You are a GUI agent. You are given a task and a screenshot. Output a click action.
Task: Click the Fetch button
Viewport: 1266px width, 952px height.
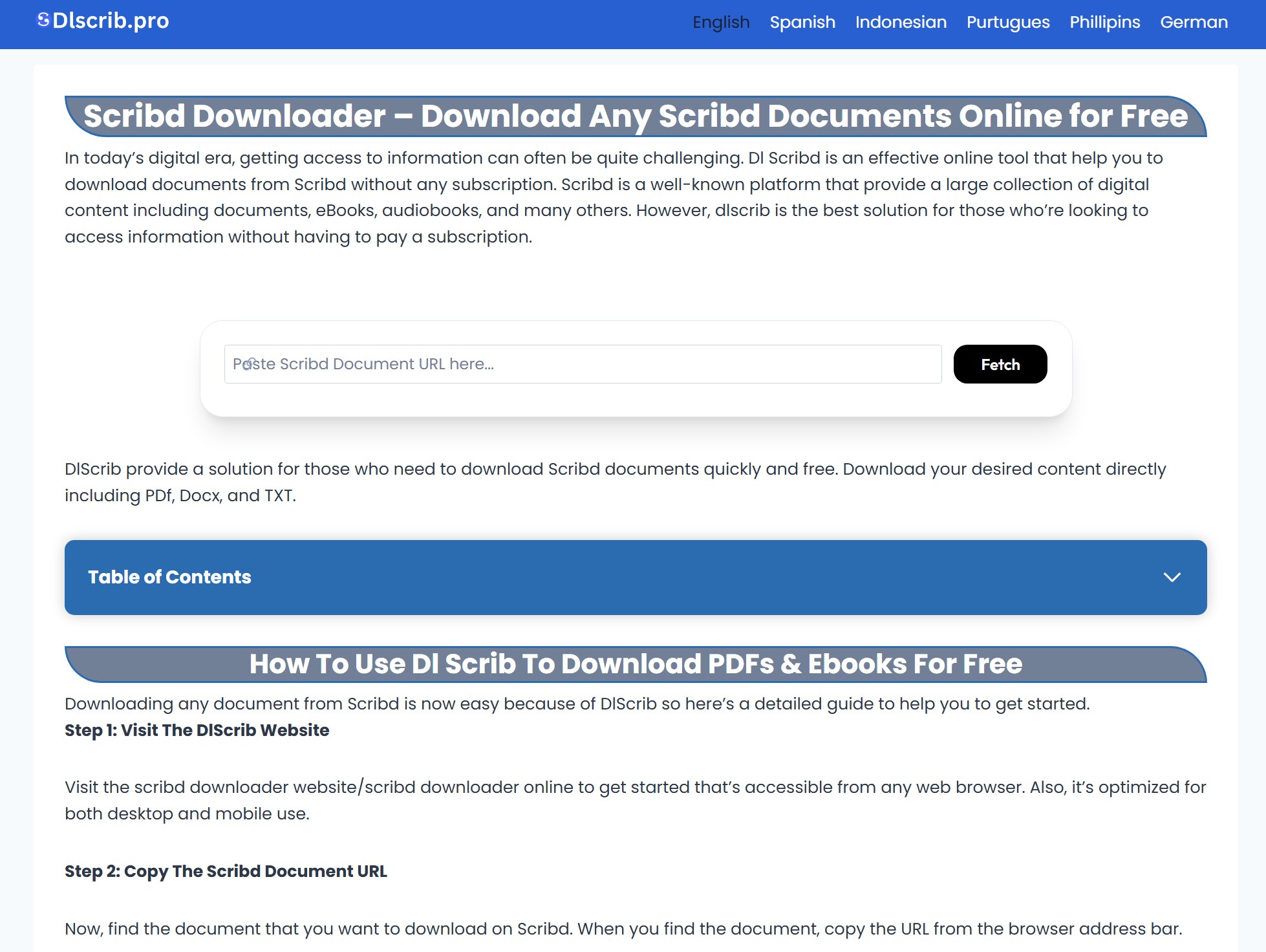click(1000, 364)
